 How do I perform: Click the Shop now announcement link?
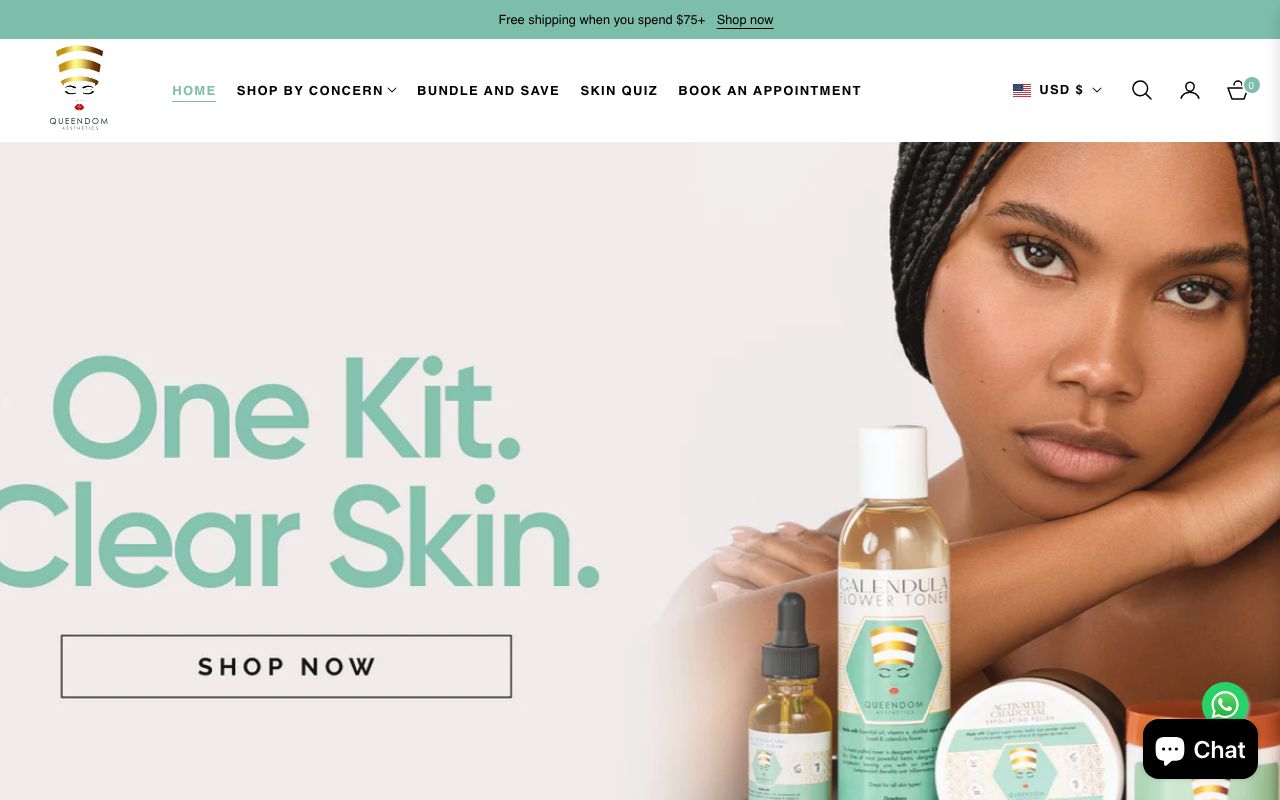(745, 20)
